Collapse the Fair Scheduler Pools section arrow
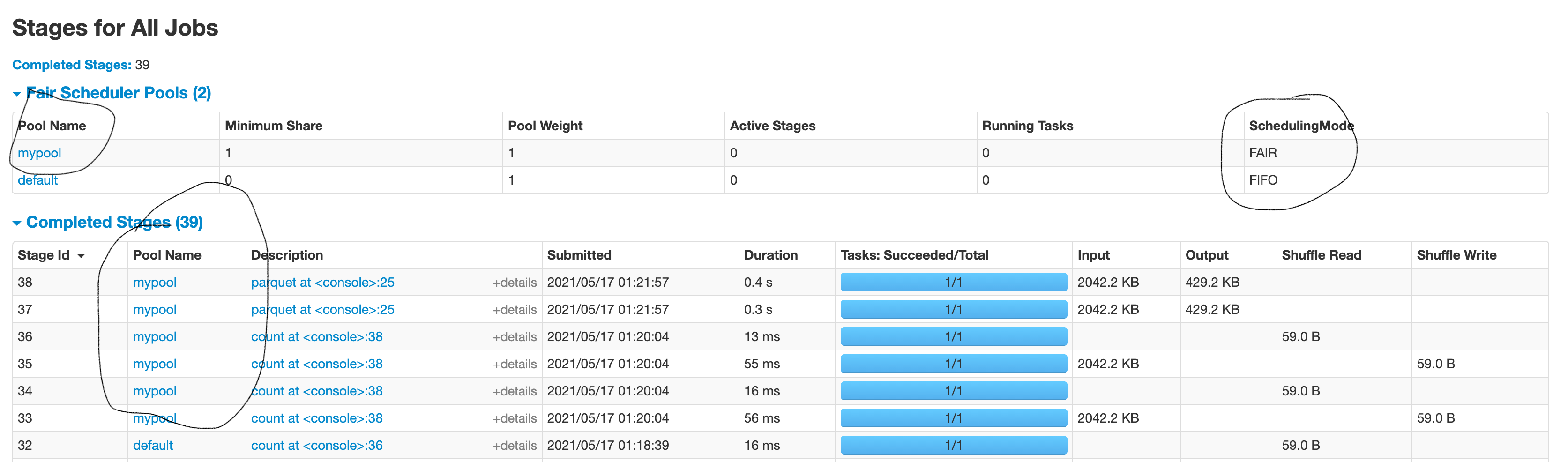Screen dimensions: 1568x462 pos(16,94)
